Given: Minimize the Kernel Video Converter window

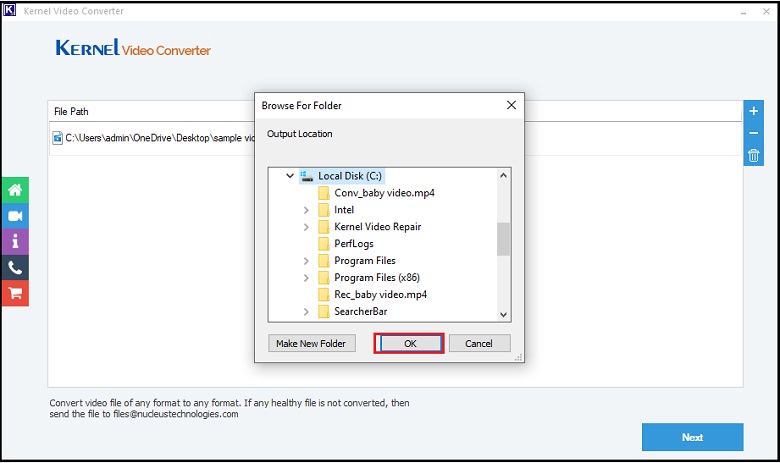Looking at the screenshot, I should [744, 11].
